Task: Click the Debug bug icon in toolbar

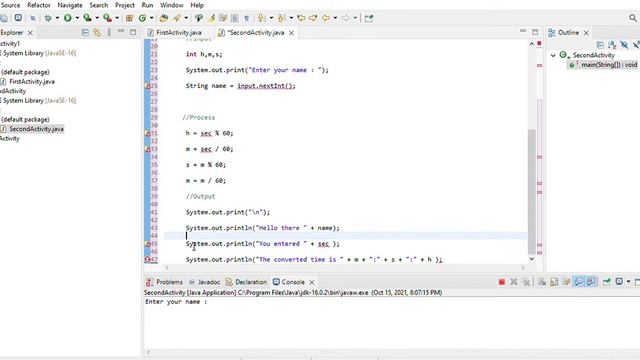Action: click(x=48, y=18)
